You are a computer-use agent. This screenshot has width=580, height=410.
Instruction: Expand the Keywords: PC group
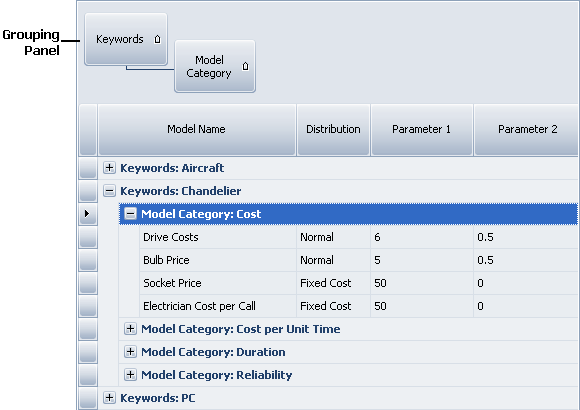[x=109, y=398]
